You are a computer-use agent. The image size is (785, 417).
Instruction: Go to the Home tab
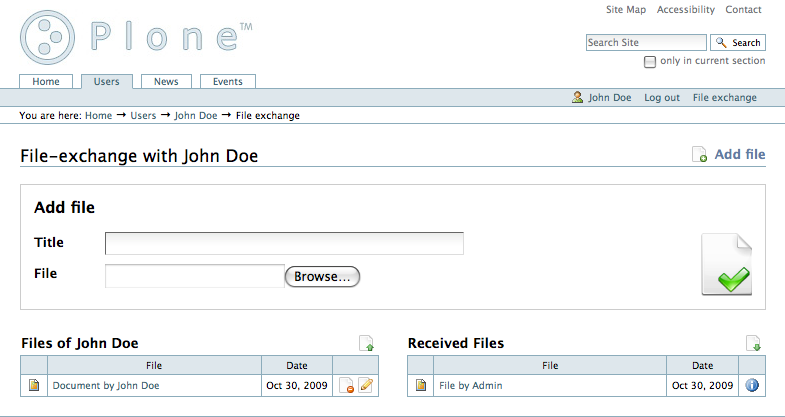point(46,82)
